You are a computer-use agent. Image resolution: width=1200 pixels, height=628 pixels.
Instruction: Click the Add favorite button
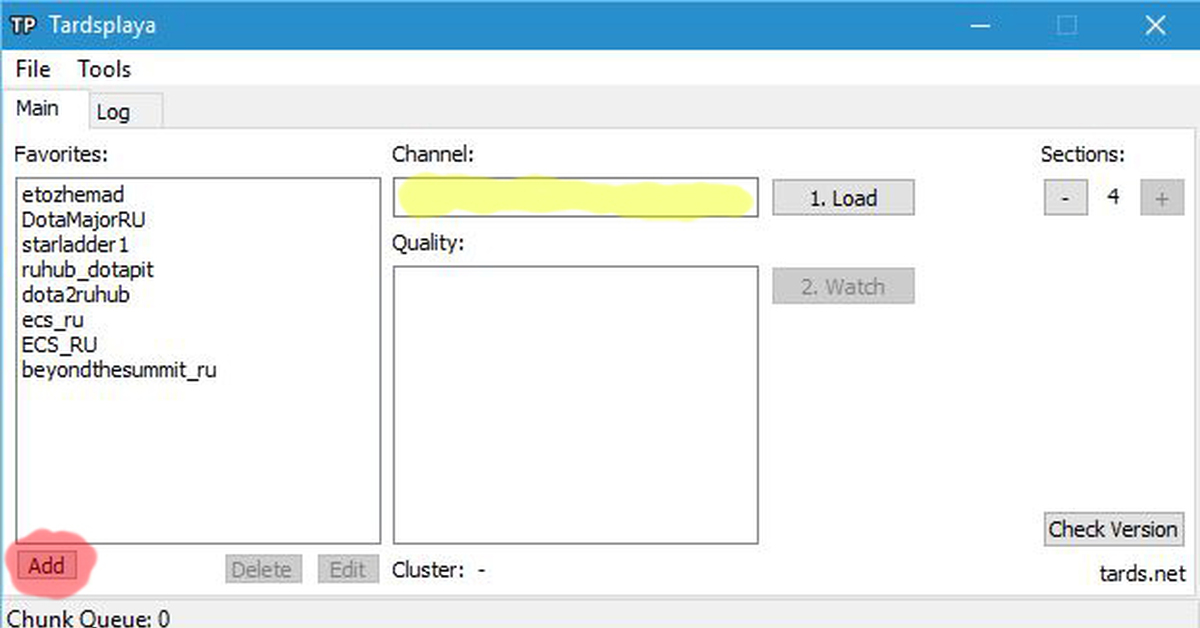(x=47, y=566)
